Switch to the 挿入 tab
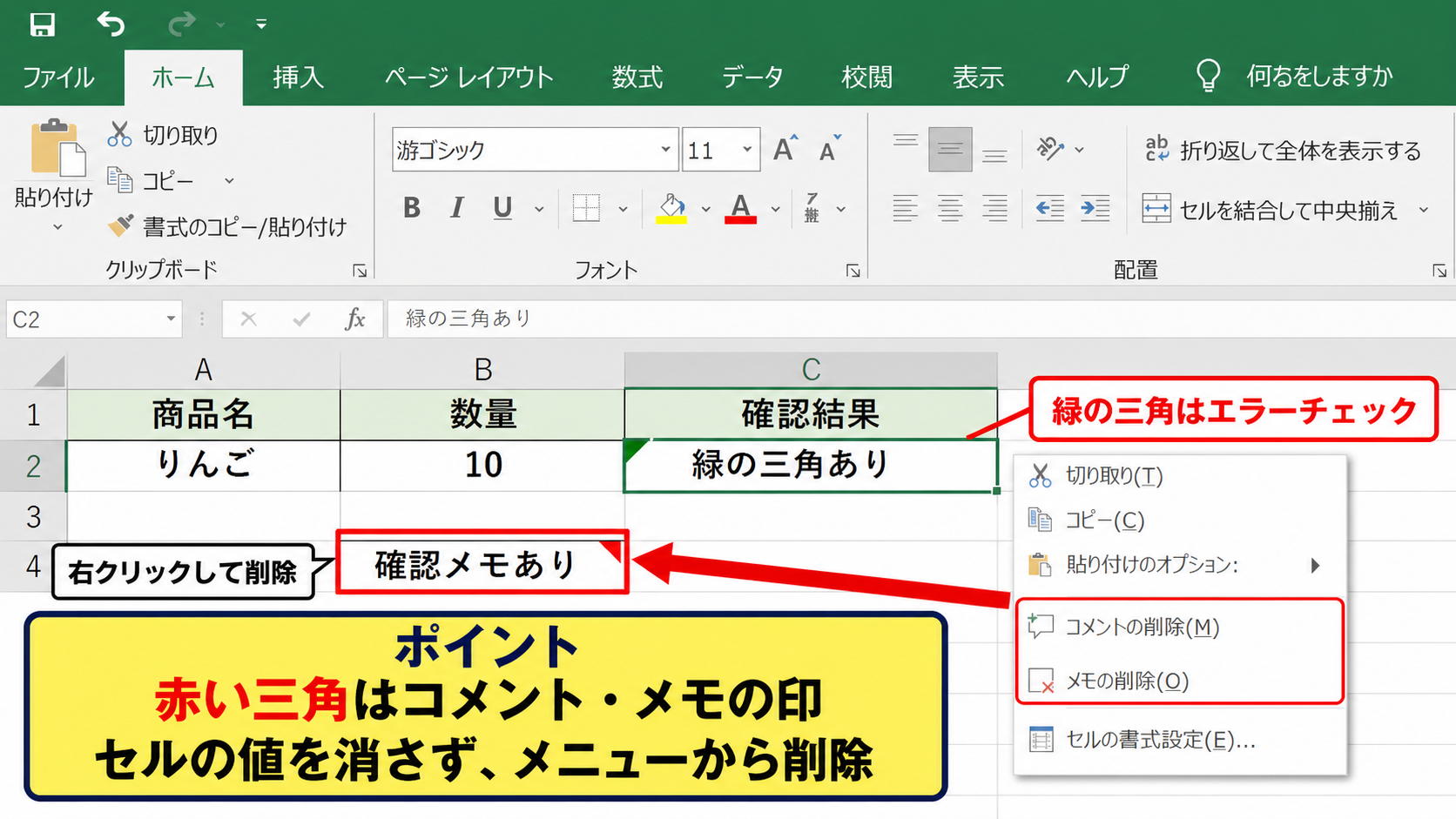The height and width of the screenshot is (819, 1456). (298, 77)
